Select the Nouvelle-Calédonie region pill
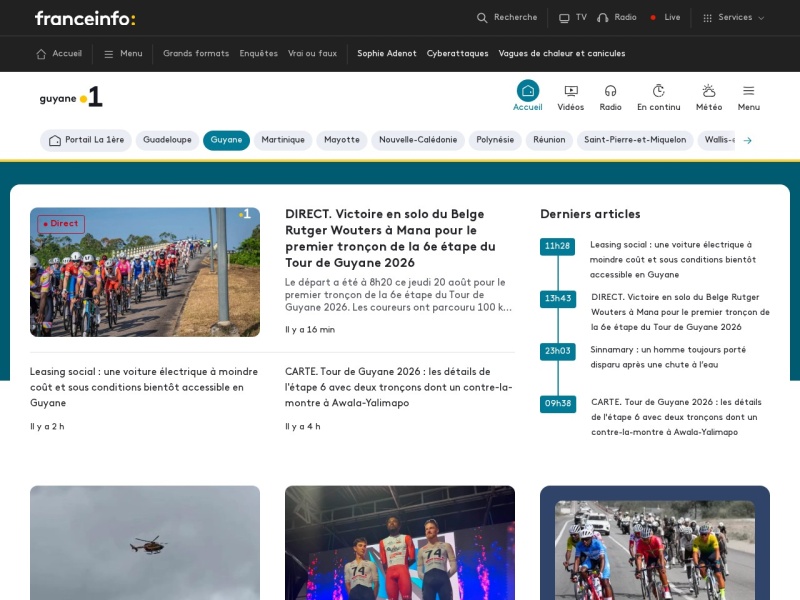The image size is (800, 600). coord(418,140)
